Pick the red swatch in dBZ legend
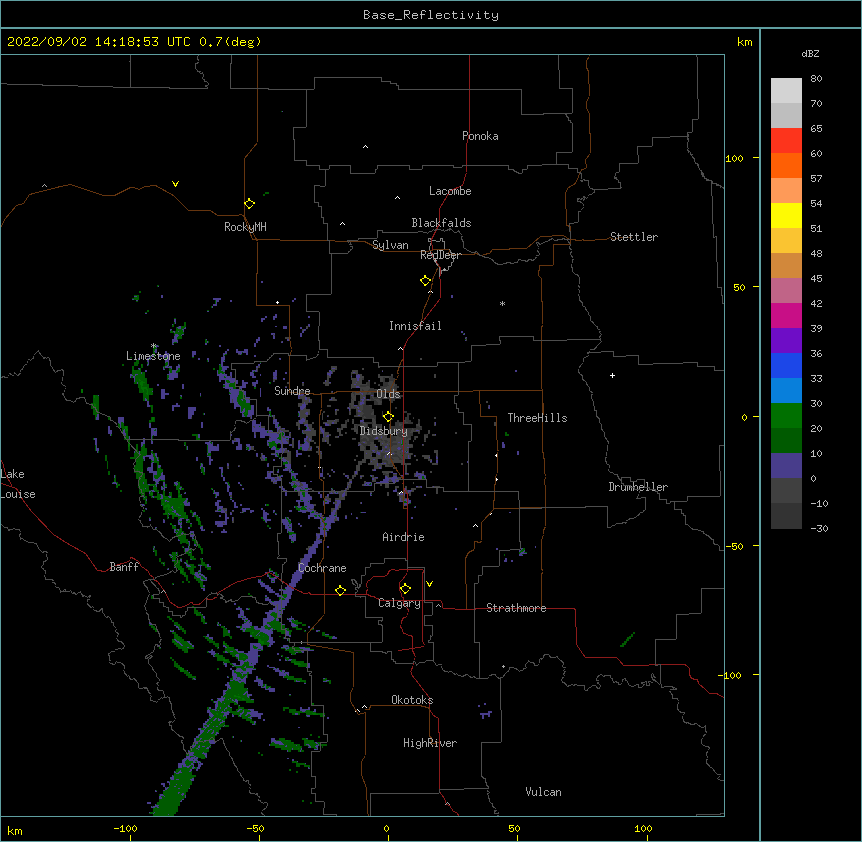This screenshot has height=842, width=862. [786, 140]
